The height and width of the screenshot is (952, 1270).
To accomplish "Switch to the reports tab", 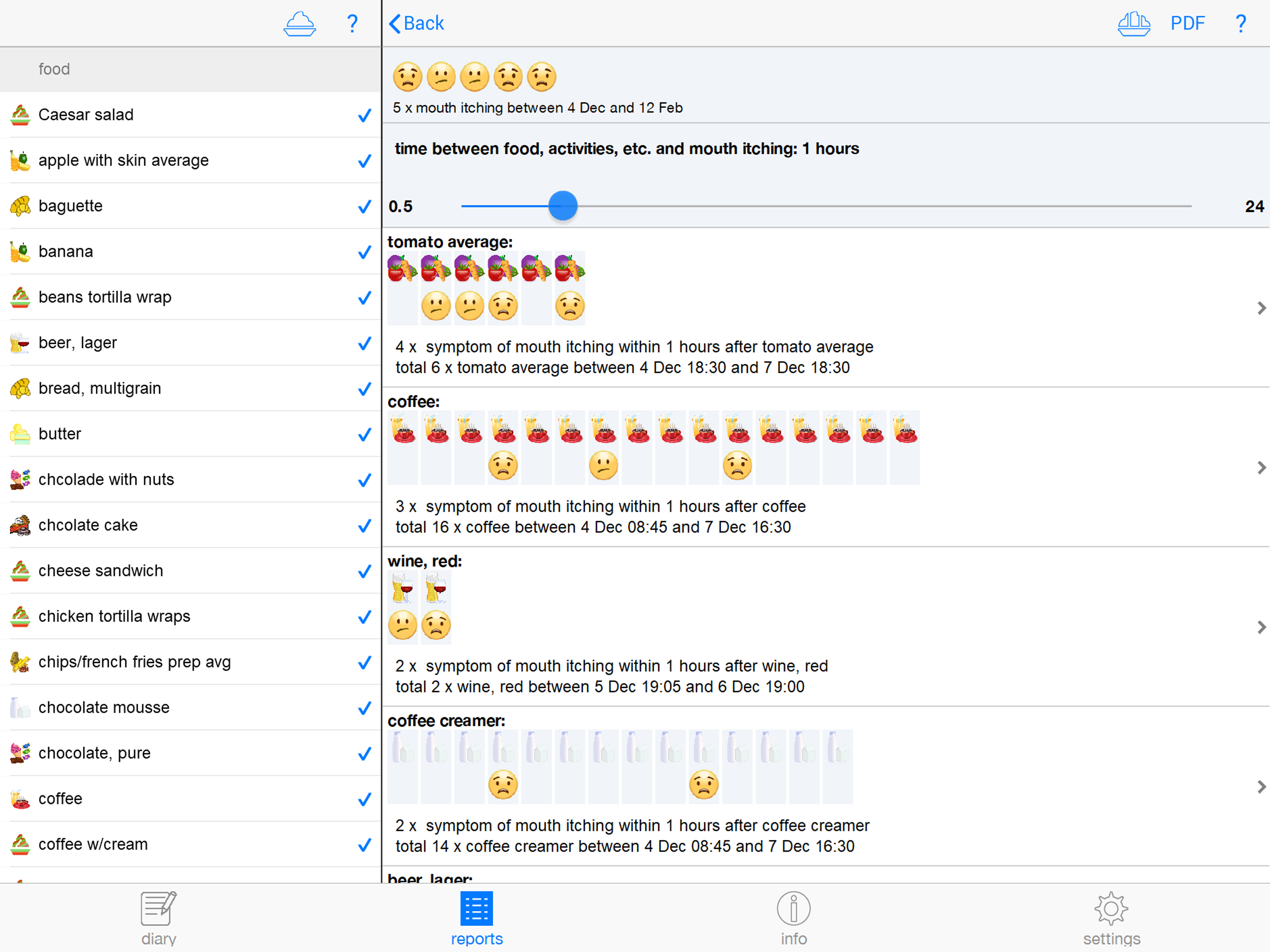I will (x=476, y=919).
